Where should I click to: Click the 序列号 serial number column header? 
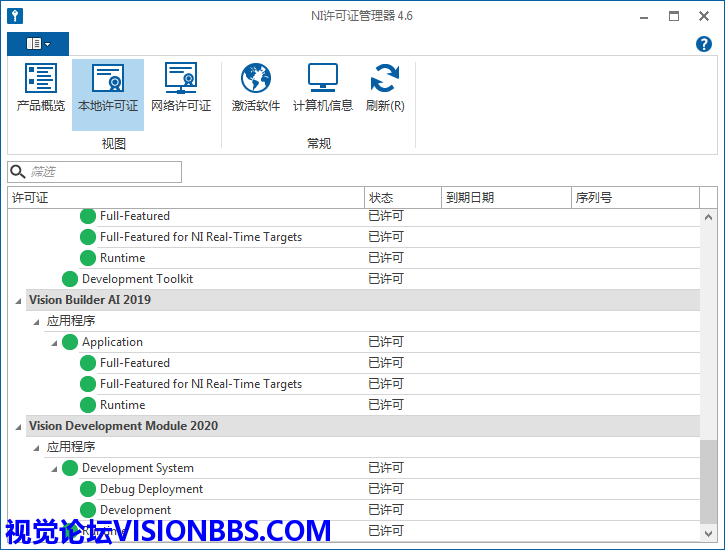[634, 198]
